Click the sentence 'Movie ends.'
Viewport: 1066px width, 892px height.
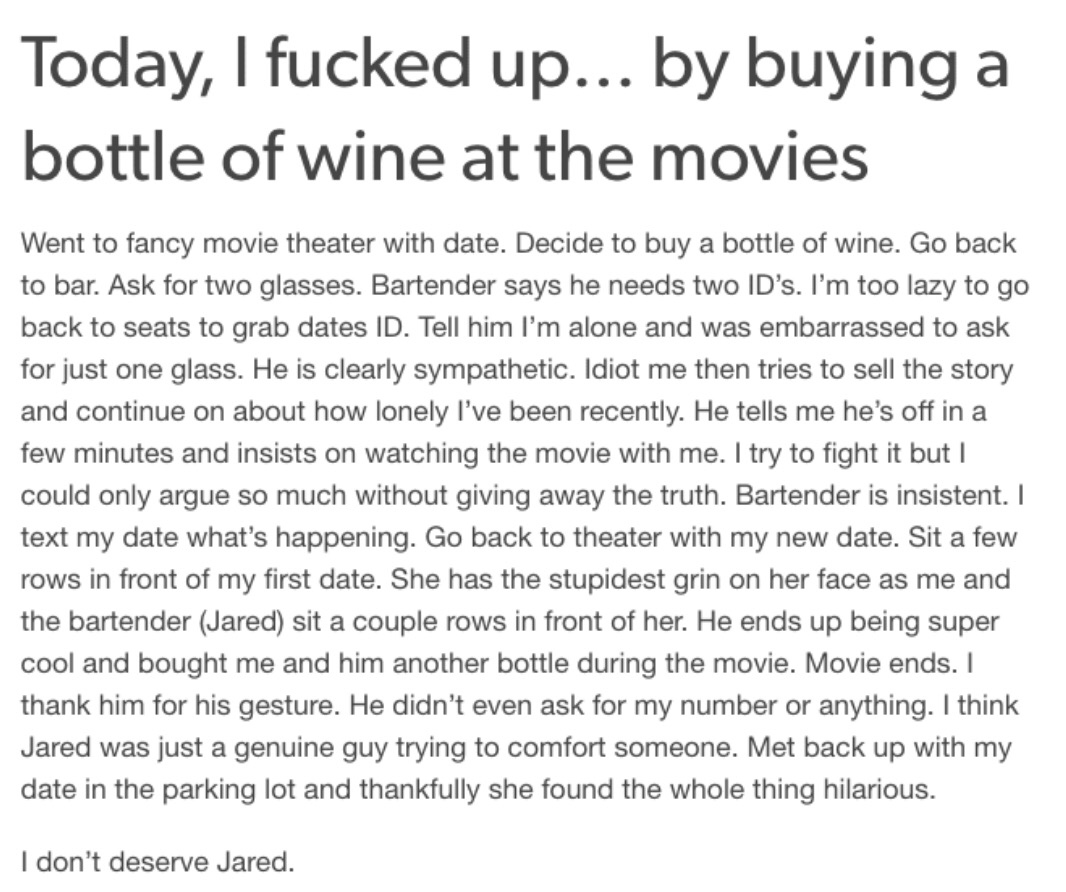(882, 665)
